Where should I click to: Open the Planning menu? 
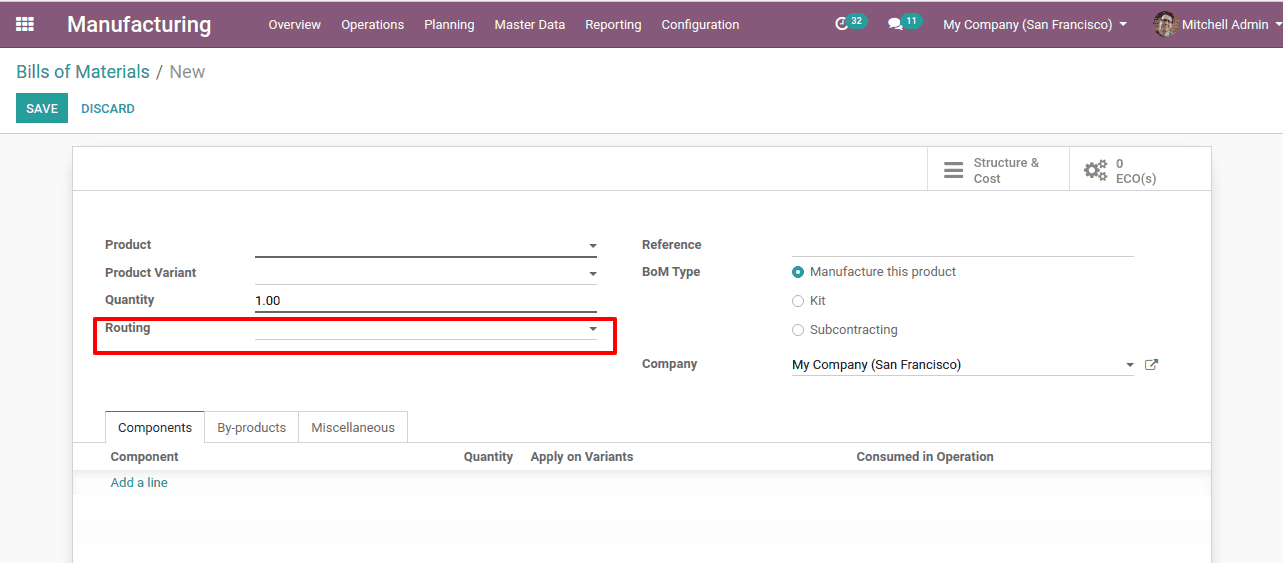tap(449, 24)
